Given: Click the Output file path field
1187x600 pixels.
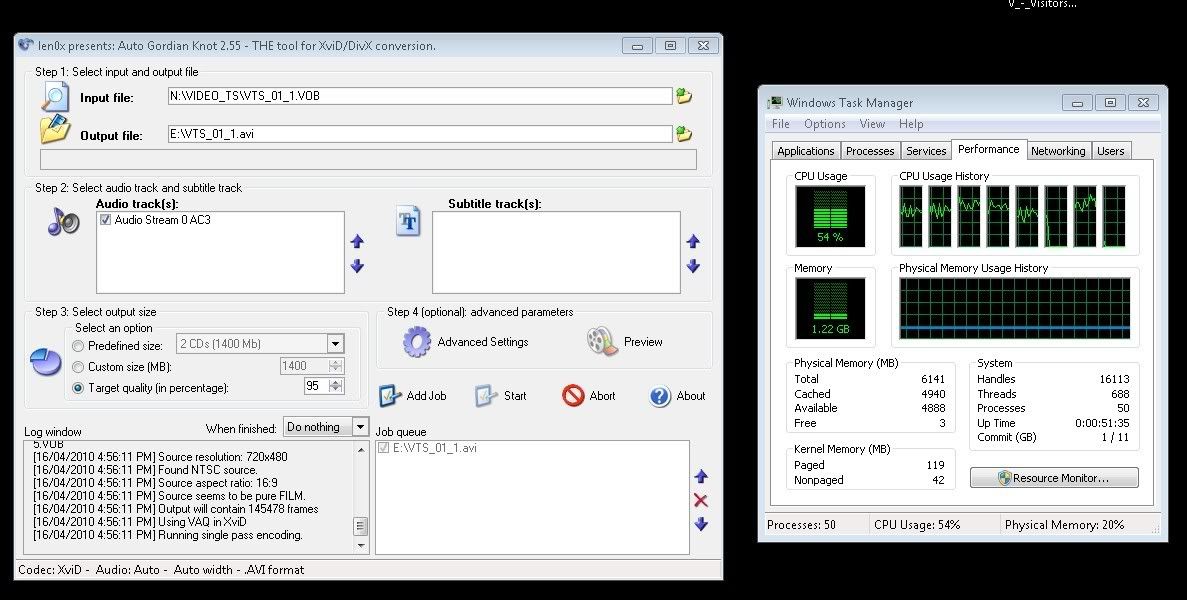Looking at the screenshot, I should point(420,134).
